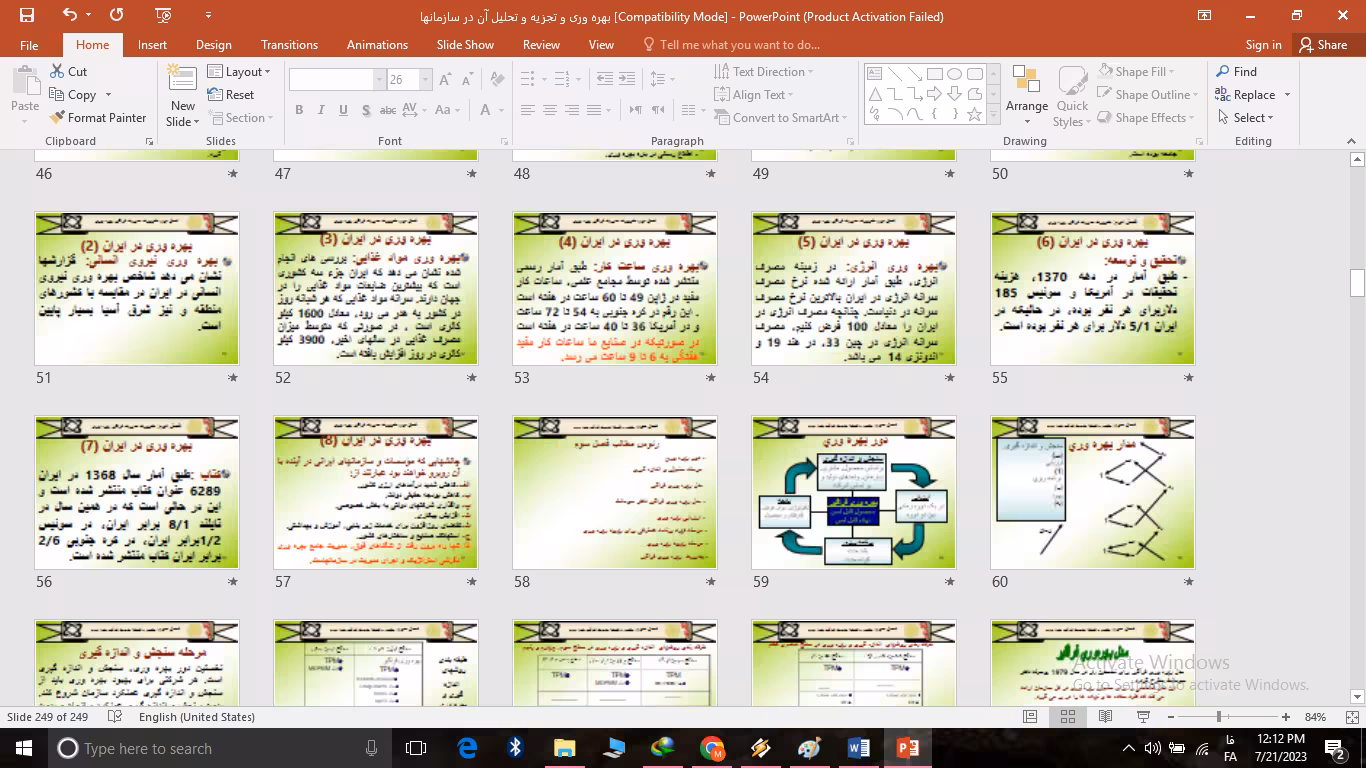Click the Share button

1323,45
